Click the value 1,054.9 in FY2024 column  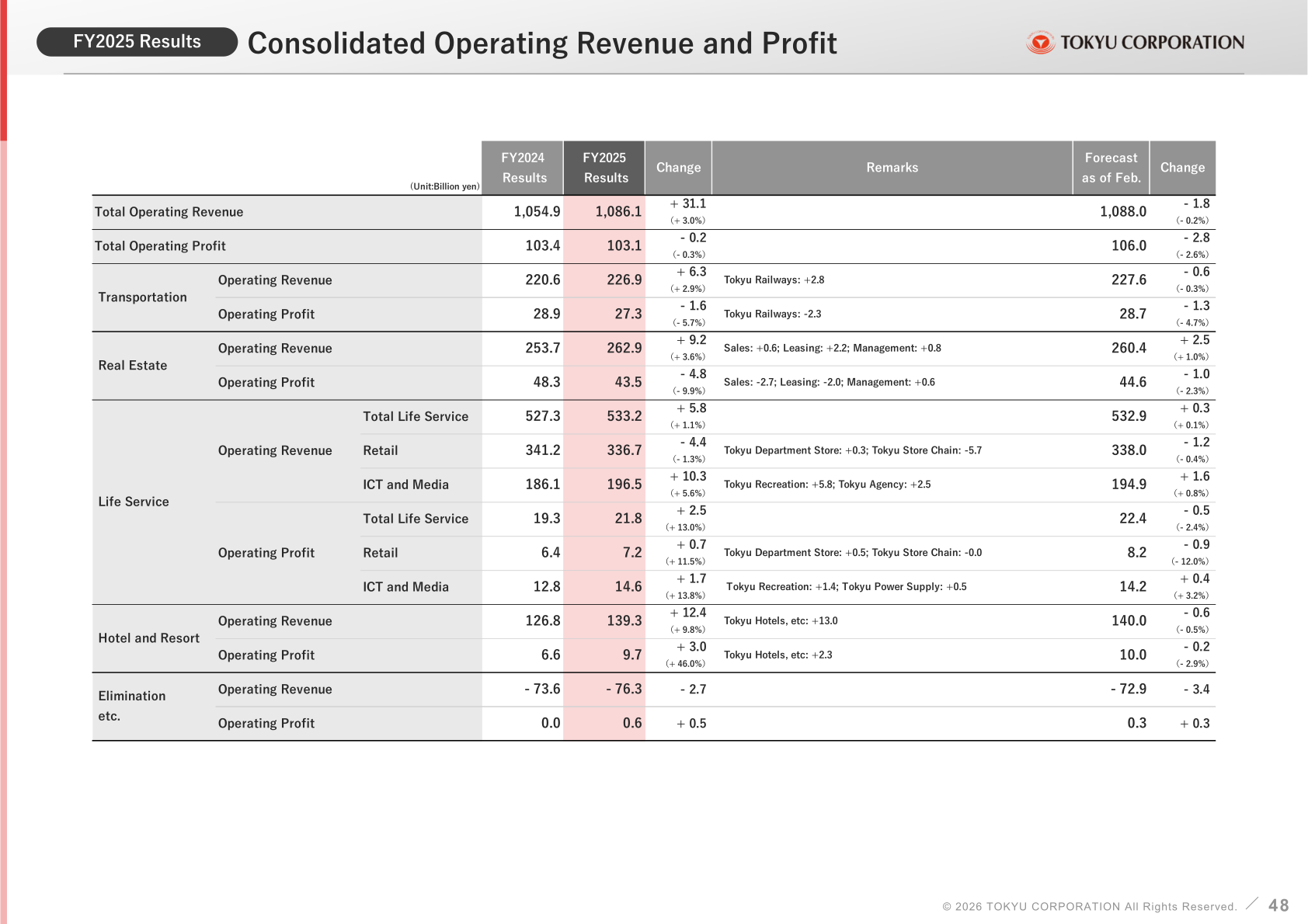click(x=537, y=212)
